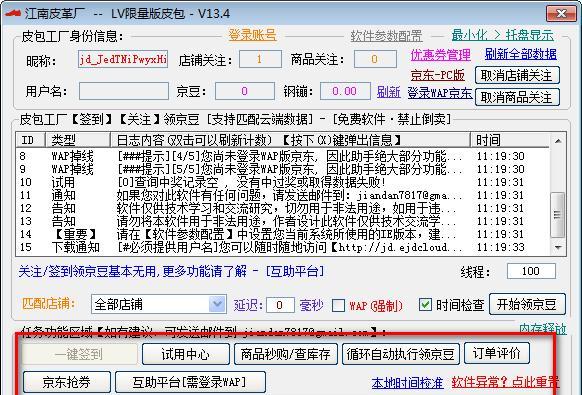
Task: Uncheck the 时间检查 checkbox
Action: pyautogui.click(x=425, y=305)
